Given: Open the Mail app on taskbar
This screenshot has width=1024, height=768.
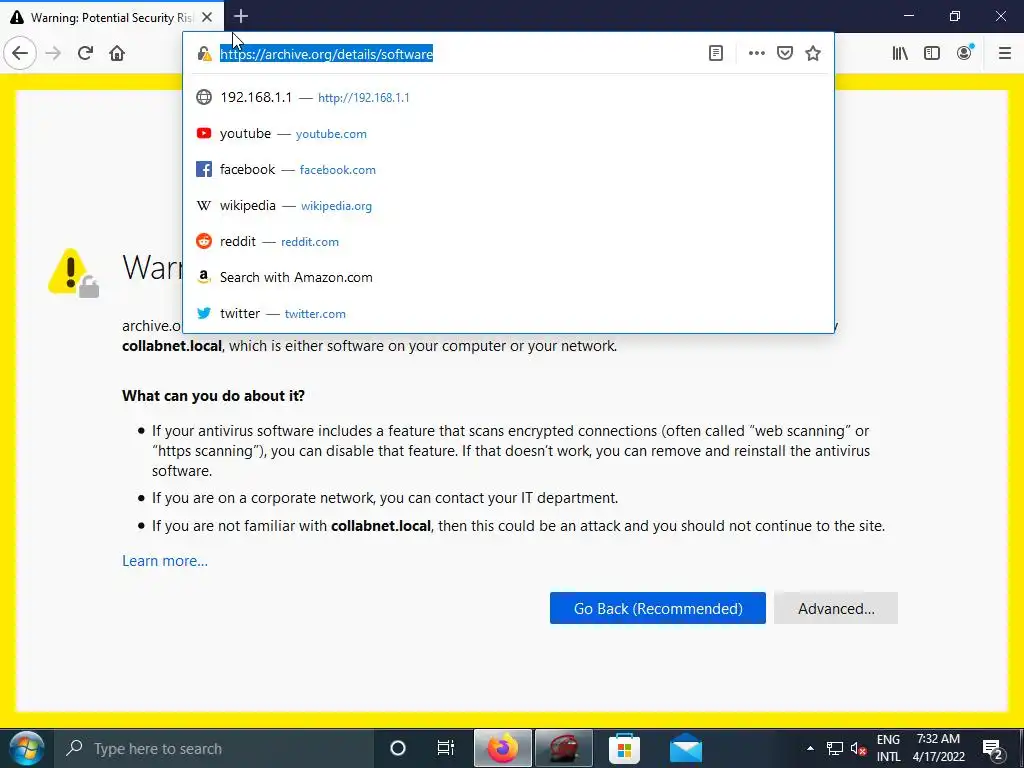Looking at the screenshot, I should click(686, 748).
